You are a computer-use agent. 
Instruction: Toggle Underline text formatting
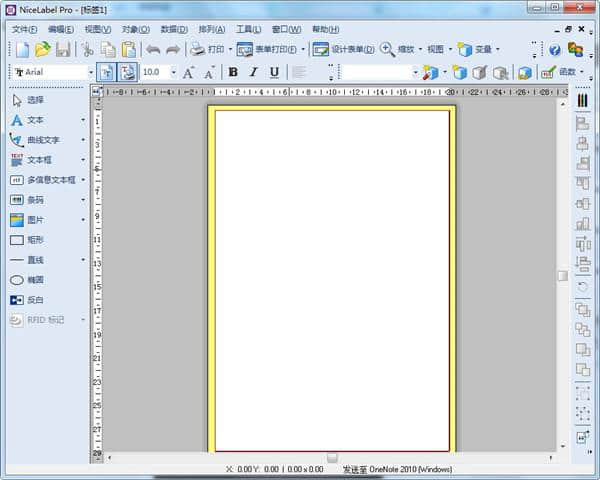tap(274, 72)
